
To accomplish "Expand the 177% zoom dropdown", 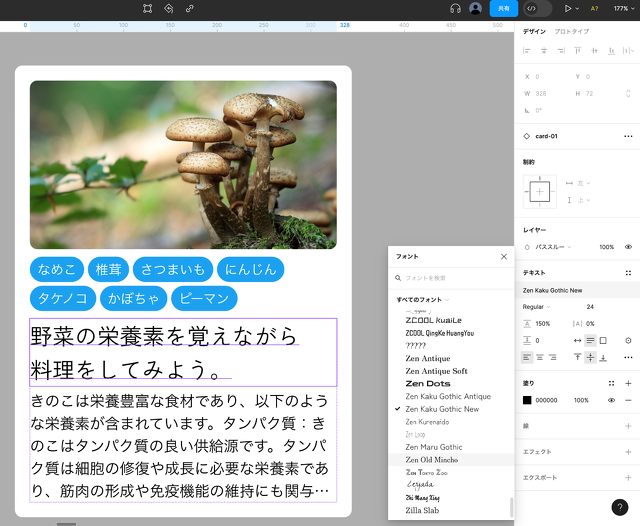I will pos(621,8).
